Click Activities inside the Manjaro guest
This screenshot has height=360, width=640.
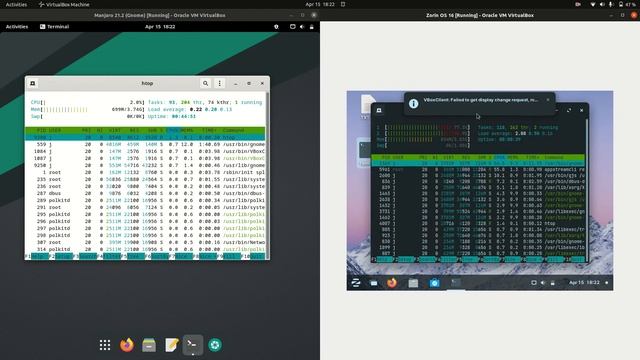point(17,27)
